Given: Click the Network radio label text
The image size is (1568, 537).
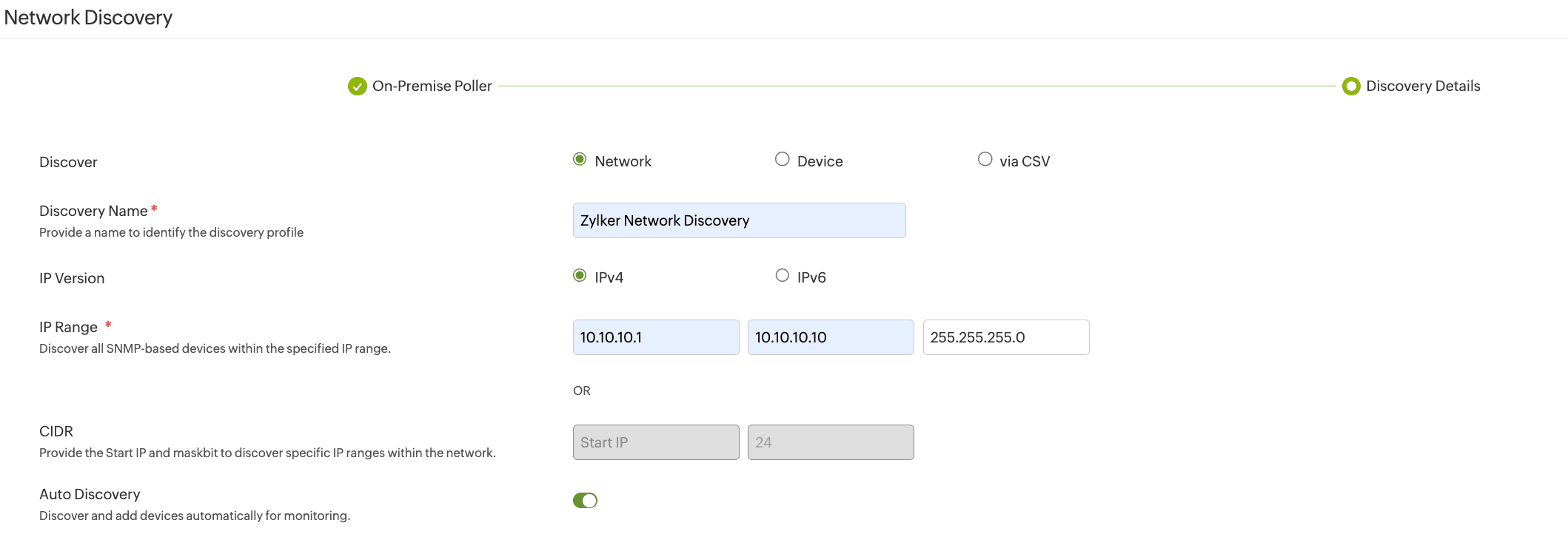Looking at the screenshot, I should [x=623, y=161].
